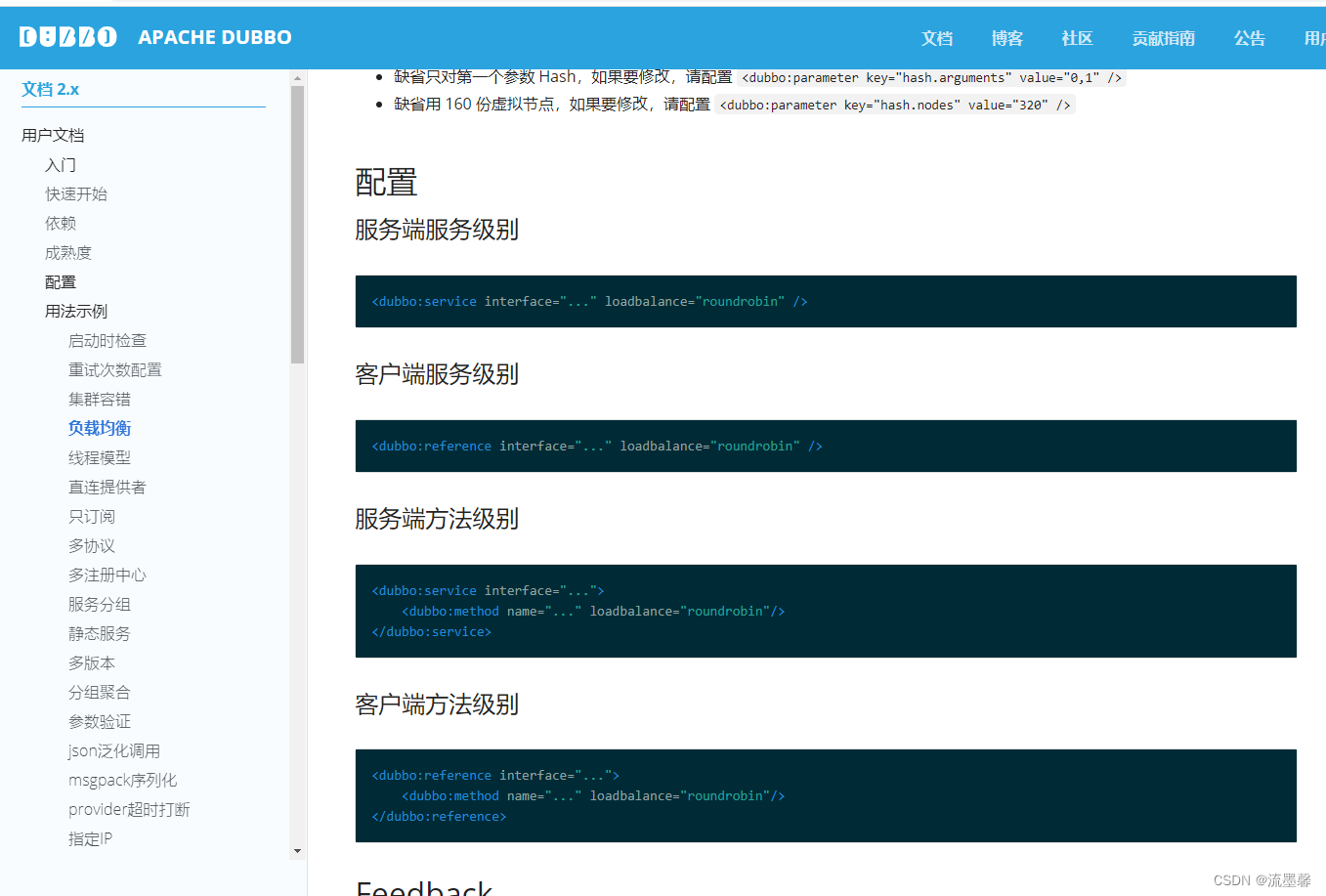
Task: Expand the 用法示例 sidebar group
Action: (x=76, y=311)
